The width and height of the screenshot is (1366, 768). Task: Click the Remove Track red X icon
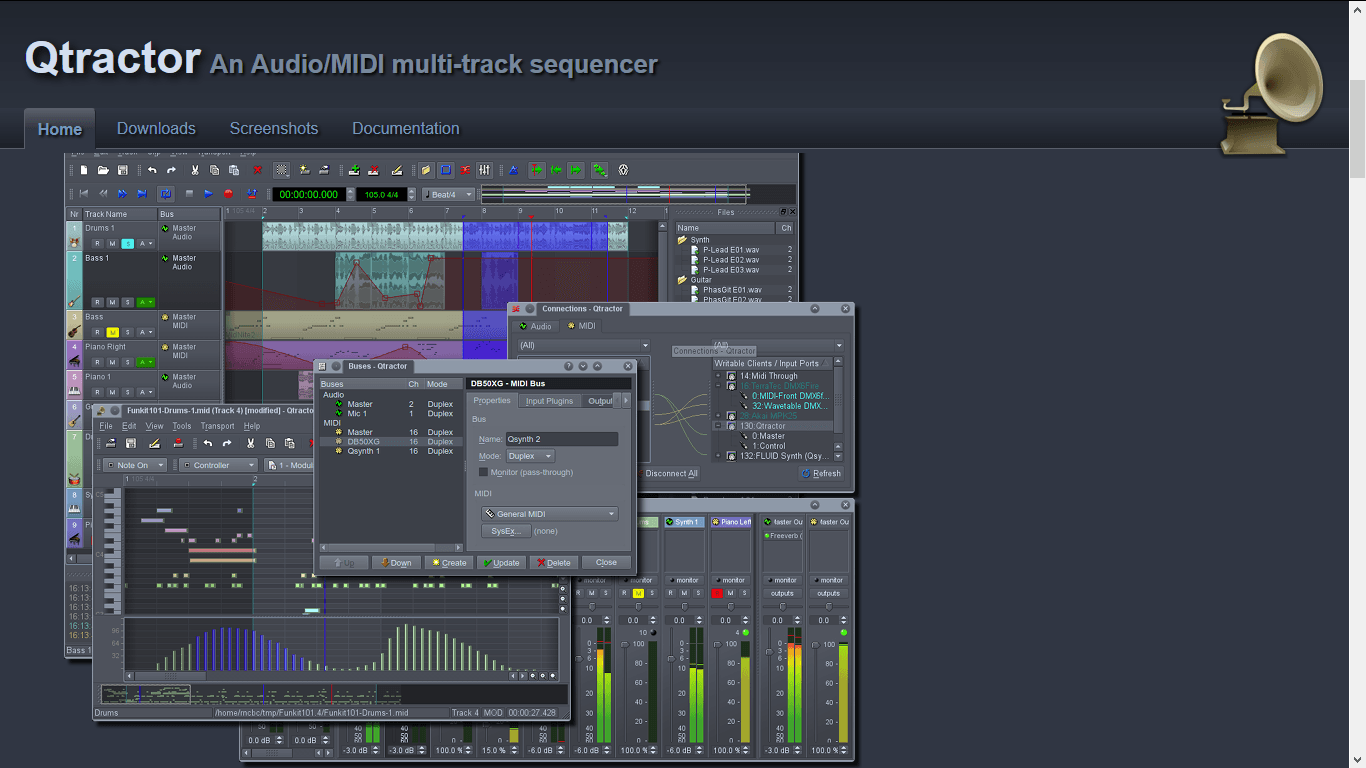pos(374,170)
